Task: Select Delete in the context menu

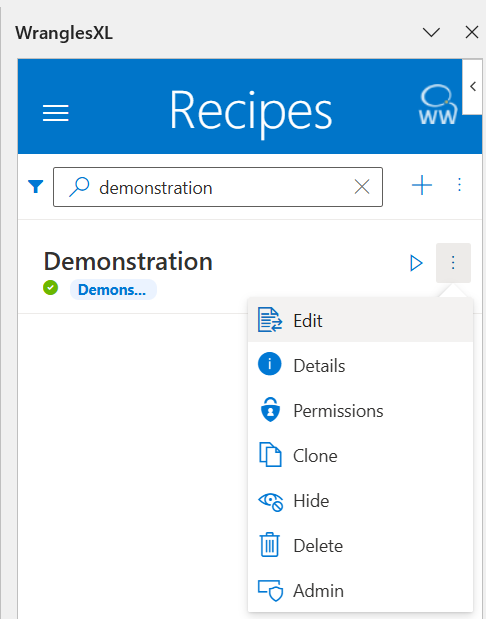Action: 360,546
